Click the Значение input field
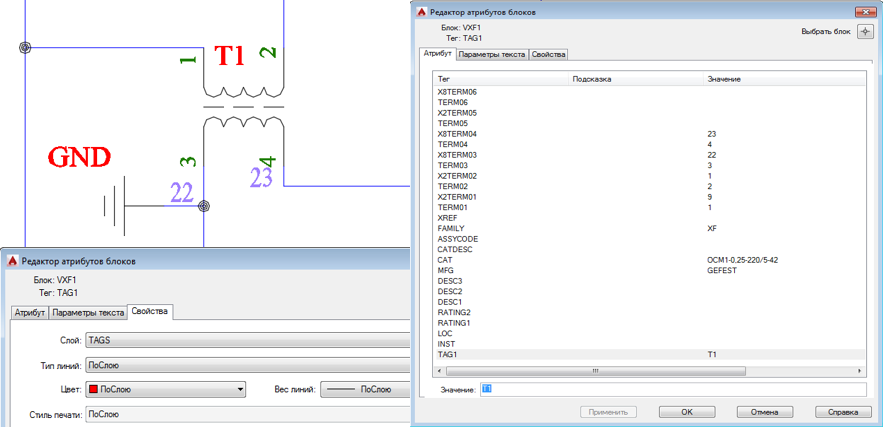 (673, 389)
